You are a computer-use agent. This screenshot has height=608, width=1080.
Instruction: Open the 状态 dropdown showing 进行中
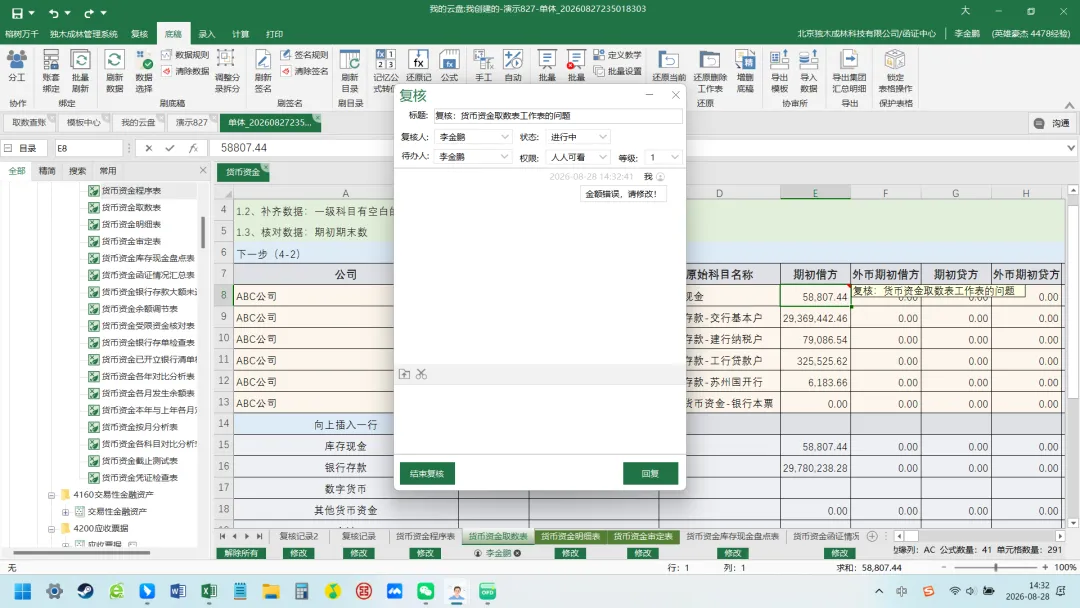pos(577,137)
